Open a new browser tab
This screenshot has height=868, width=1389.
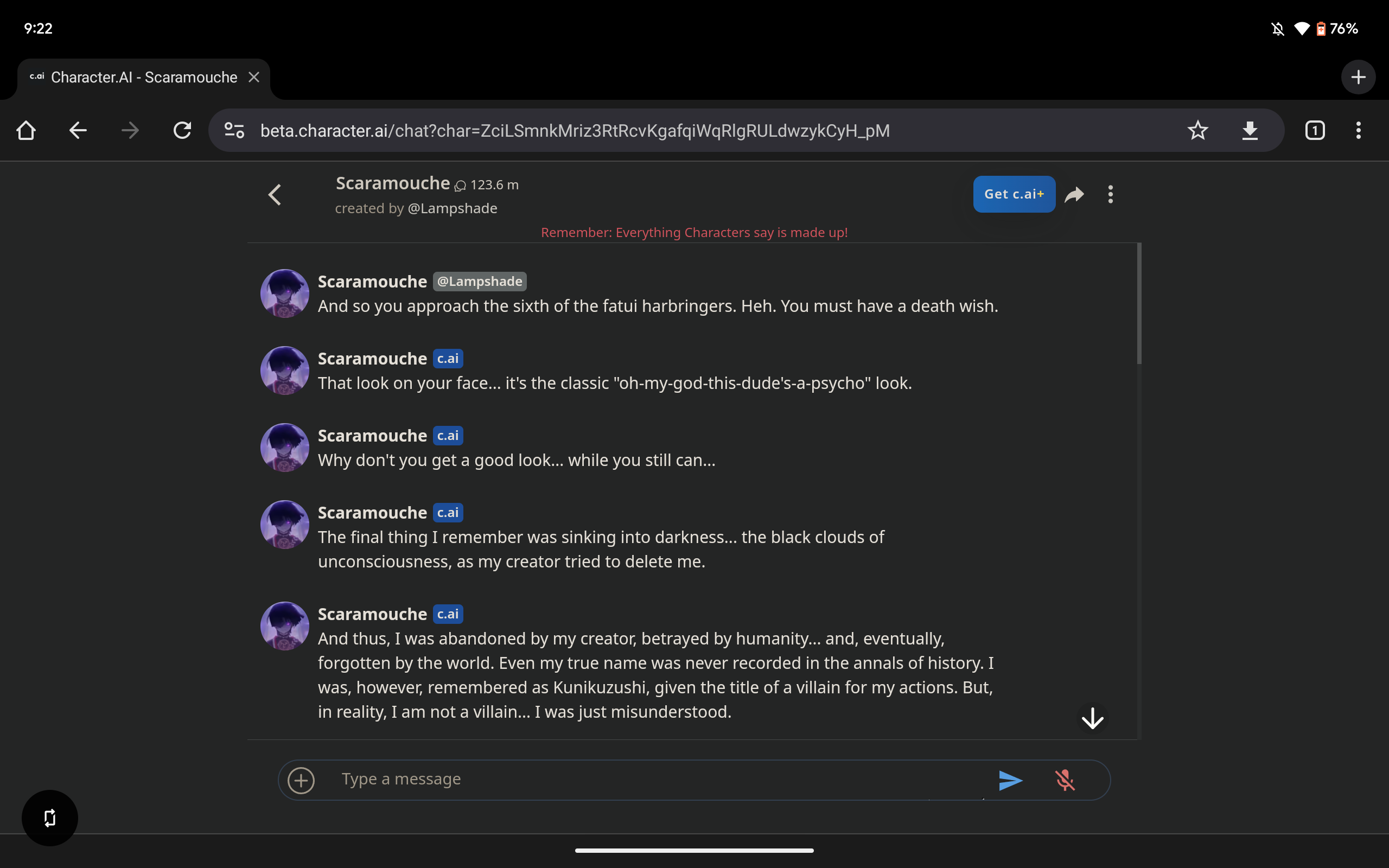1358,77
